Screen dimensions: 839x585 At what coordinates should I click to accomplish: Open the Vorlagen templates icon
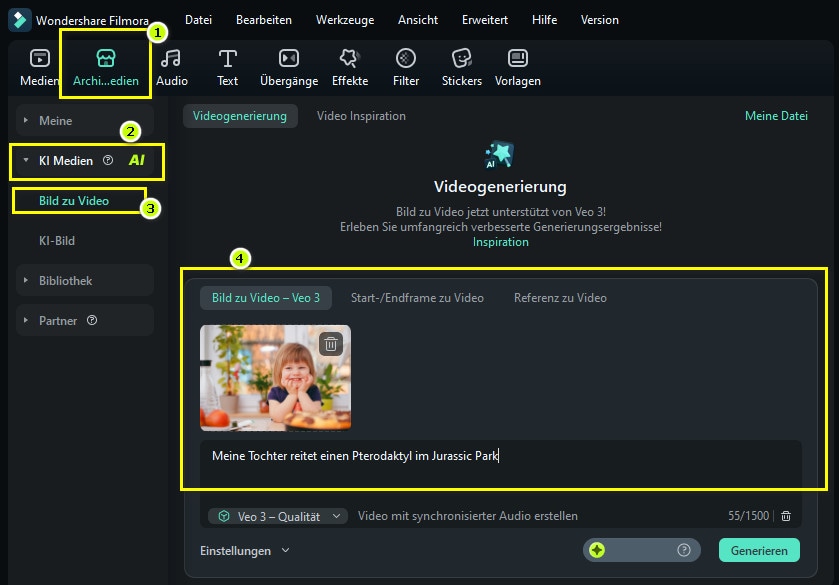(517, 58)
